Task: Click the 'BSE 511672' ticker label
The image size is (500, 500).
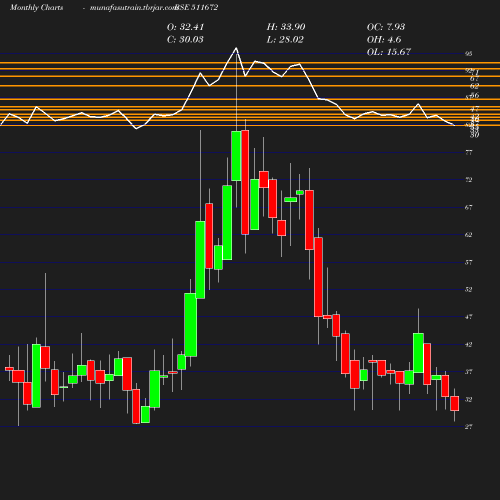Action: tap(197, 8)
